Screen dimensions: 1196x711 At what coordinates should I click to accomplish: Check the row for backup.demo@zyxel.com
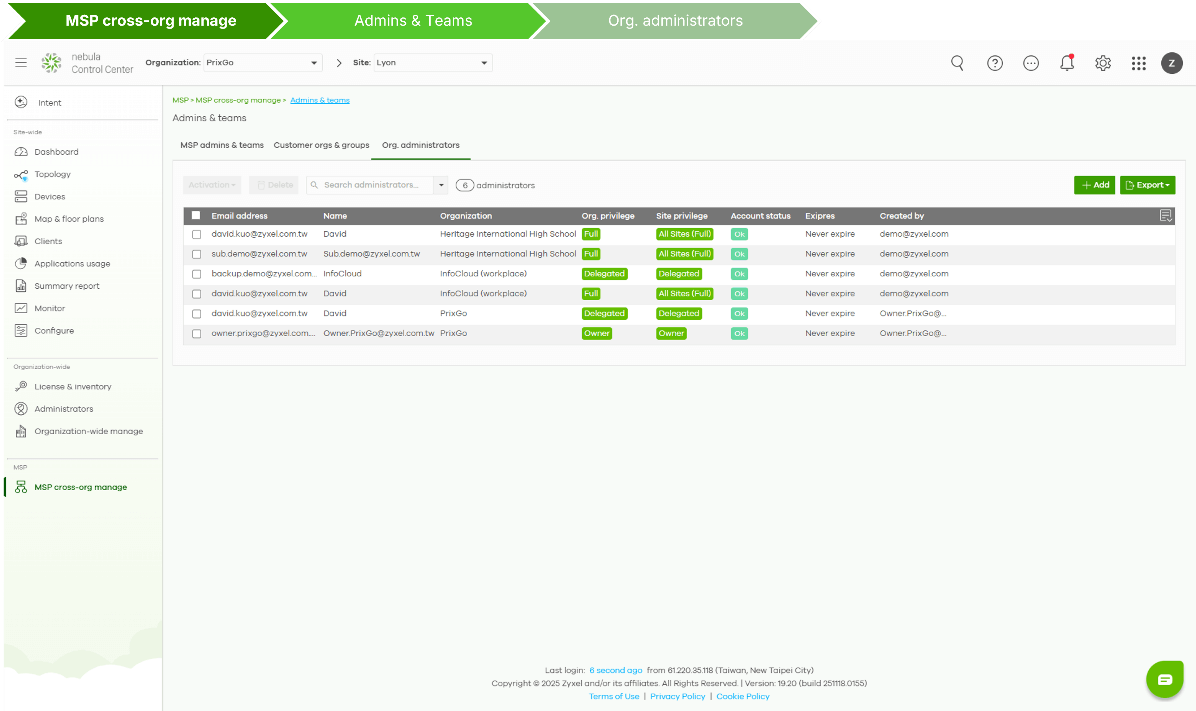pos(196,273)
